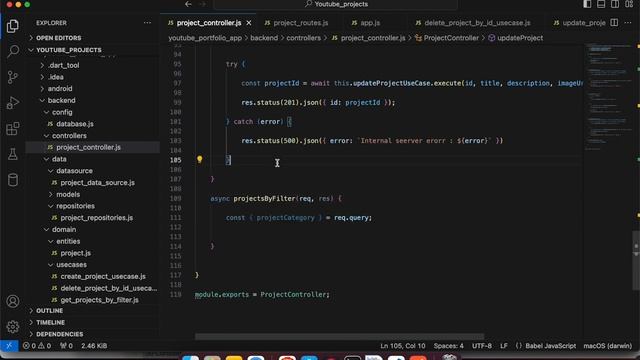
Task: Change indentation via Spaces: 4
Action: pos(449,346)
